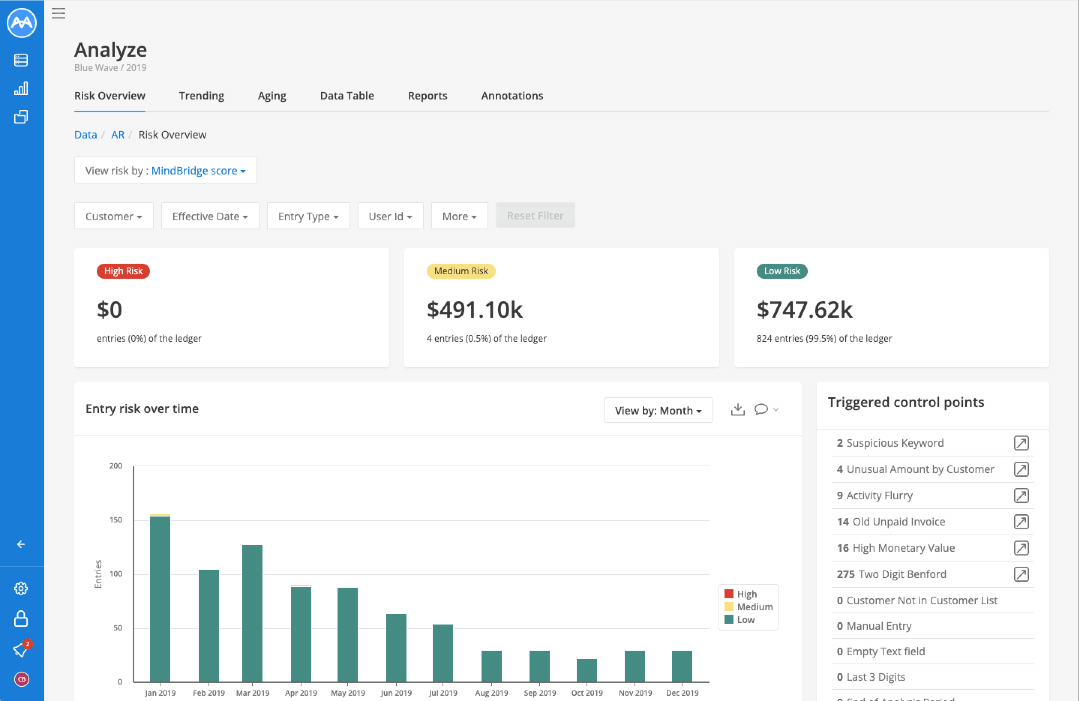Download the Entry risk over time chart
The height and width of the screenshot is (701, 1079).
point(738,409)
